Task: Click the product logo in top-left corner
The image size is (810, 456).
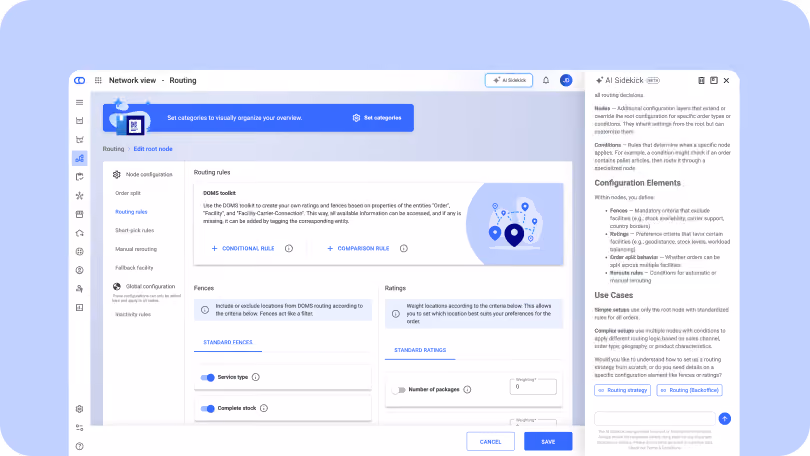Action: click(80, 81)
